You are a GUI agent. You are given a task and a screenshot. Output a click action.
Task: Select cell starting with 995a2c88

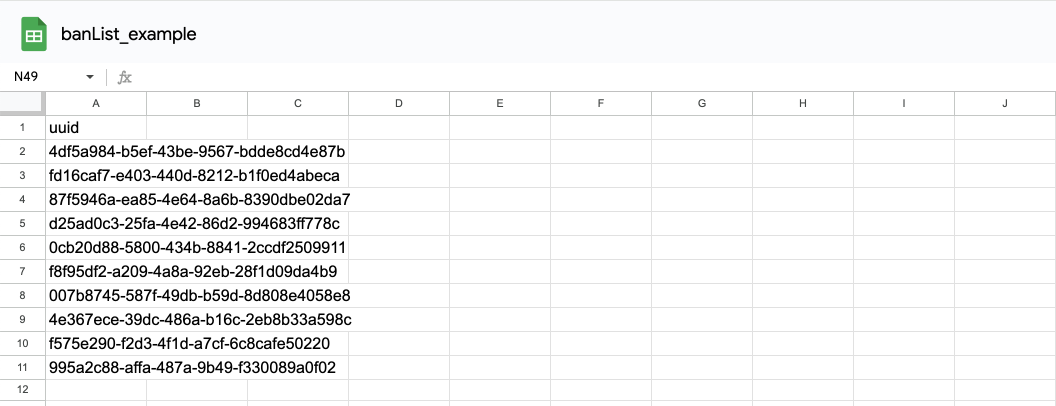tap(96, 368)
